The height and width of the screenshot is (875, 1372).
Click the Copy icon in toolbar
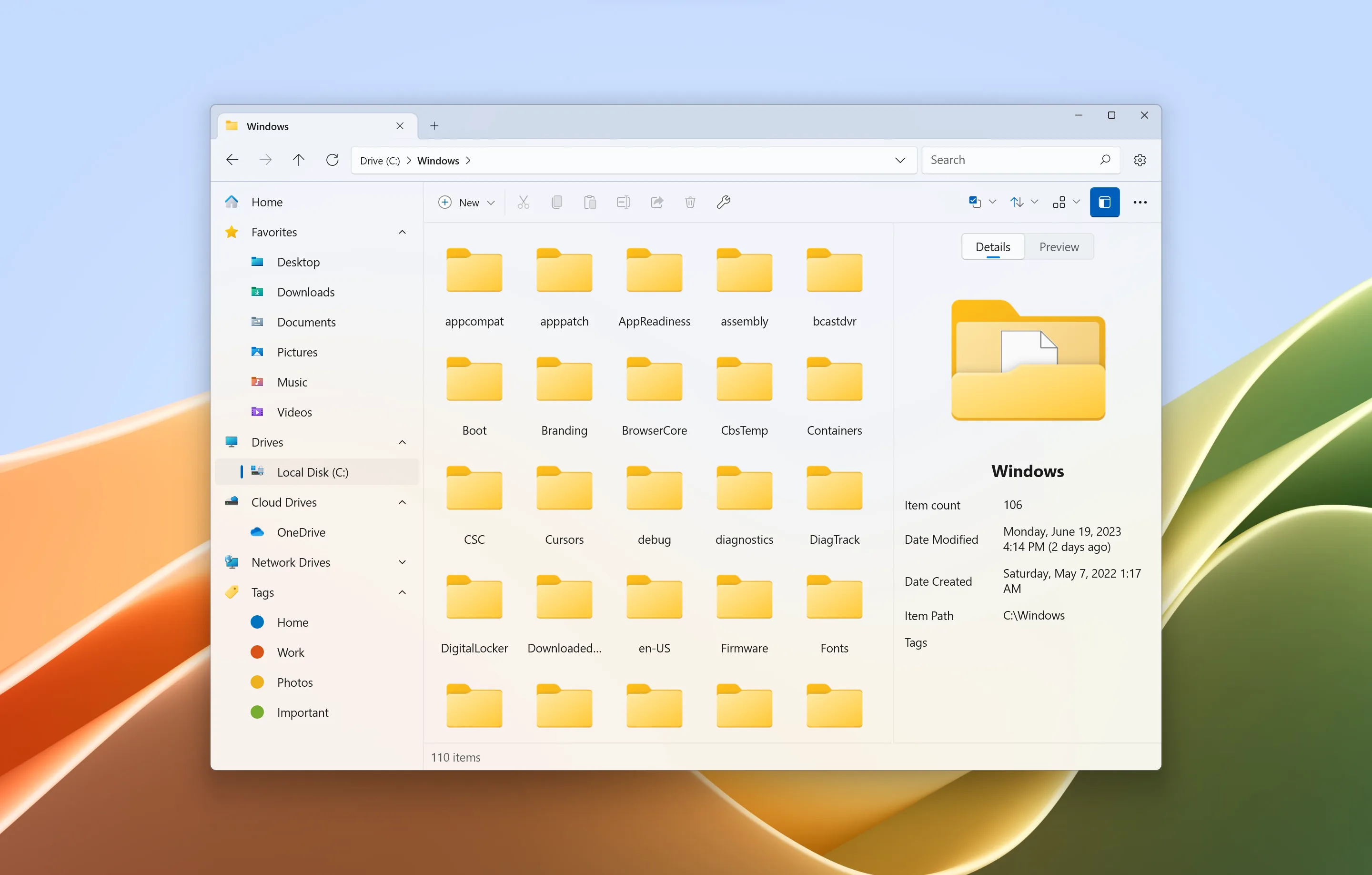point(557,203)
